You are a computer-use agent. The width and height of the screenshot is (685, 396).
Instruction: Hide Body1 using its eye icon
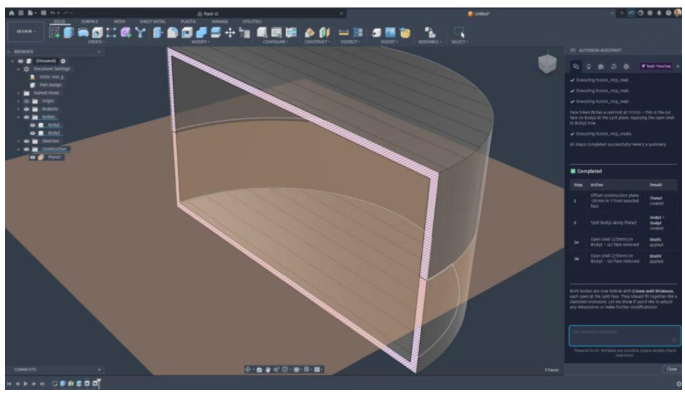point(32,125)
